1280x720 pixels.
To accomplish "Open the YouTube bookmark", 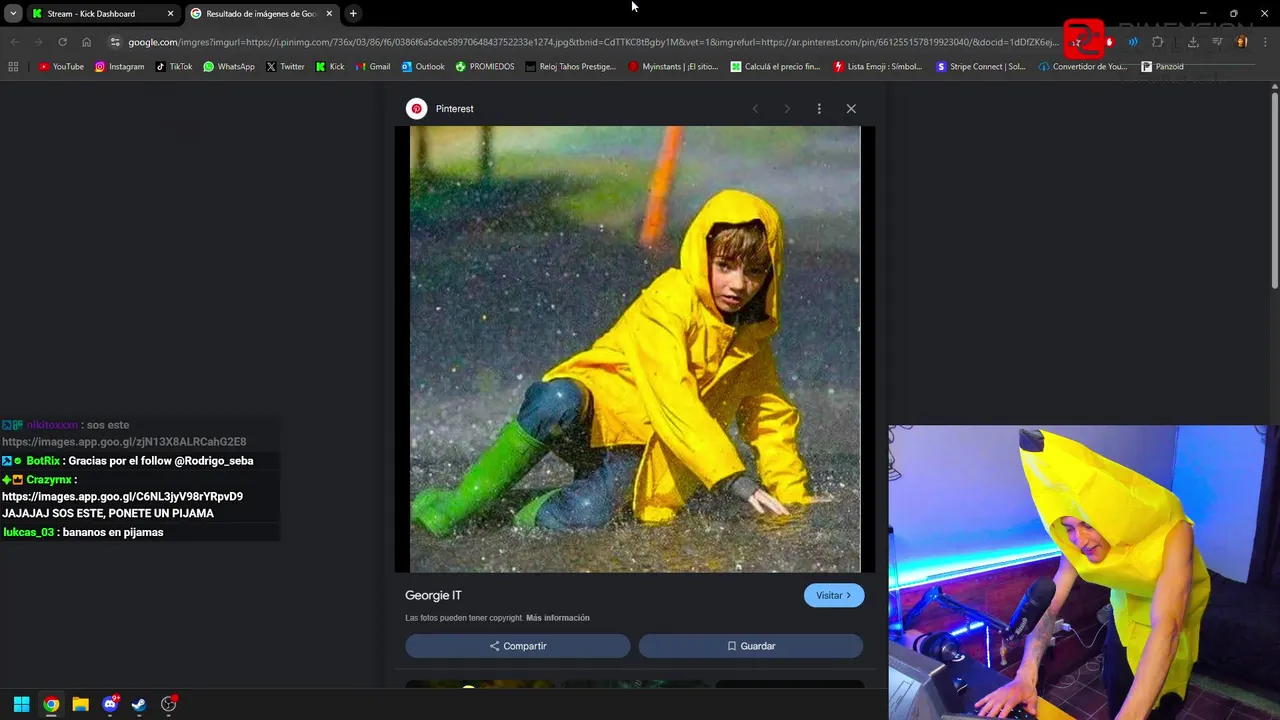I will click(61, 67).
